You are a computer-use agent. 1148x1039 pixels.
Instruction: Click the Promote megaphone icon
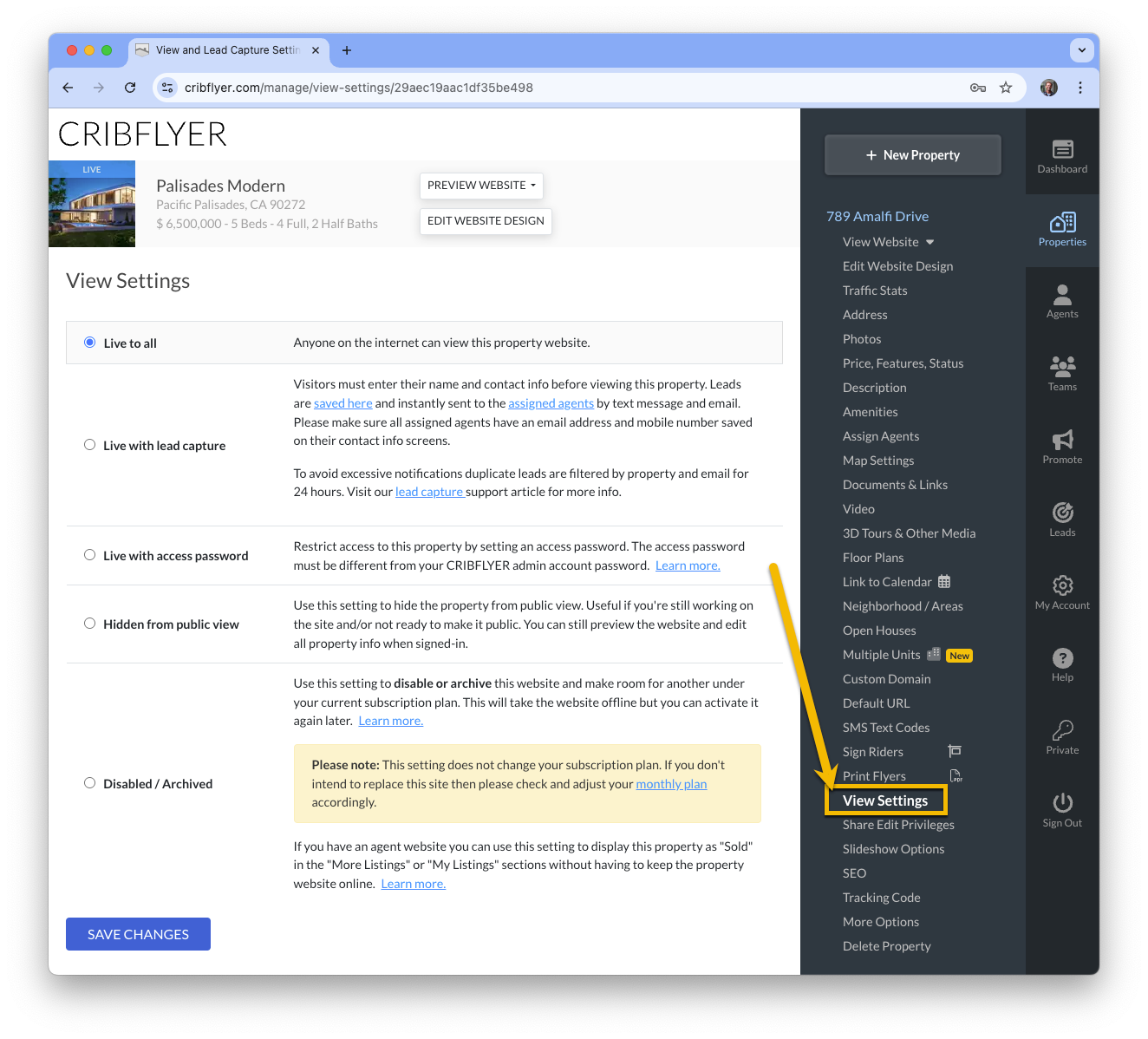[1062, 440]
